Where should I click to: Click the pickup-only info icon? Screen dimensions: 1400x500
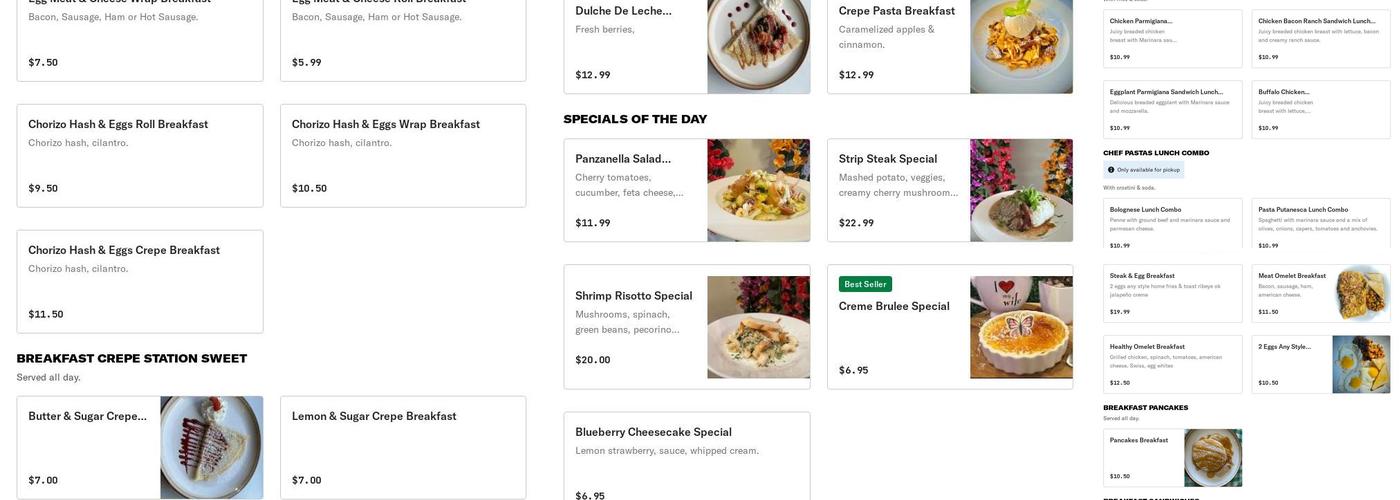pyautogui.click(x=1112, y=170)
